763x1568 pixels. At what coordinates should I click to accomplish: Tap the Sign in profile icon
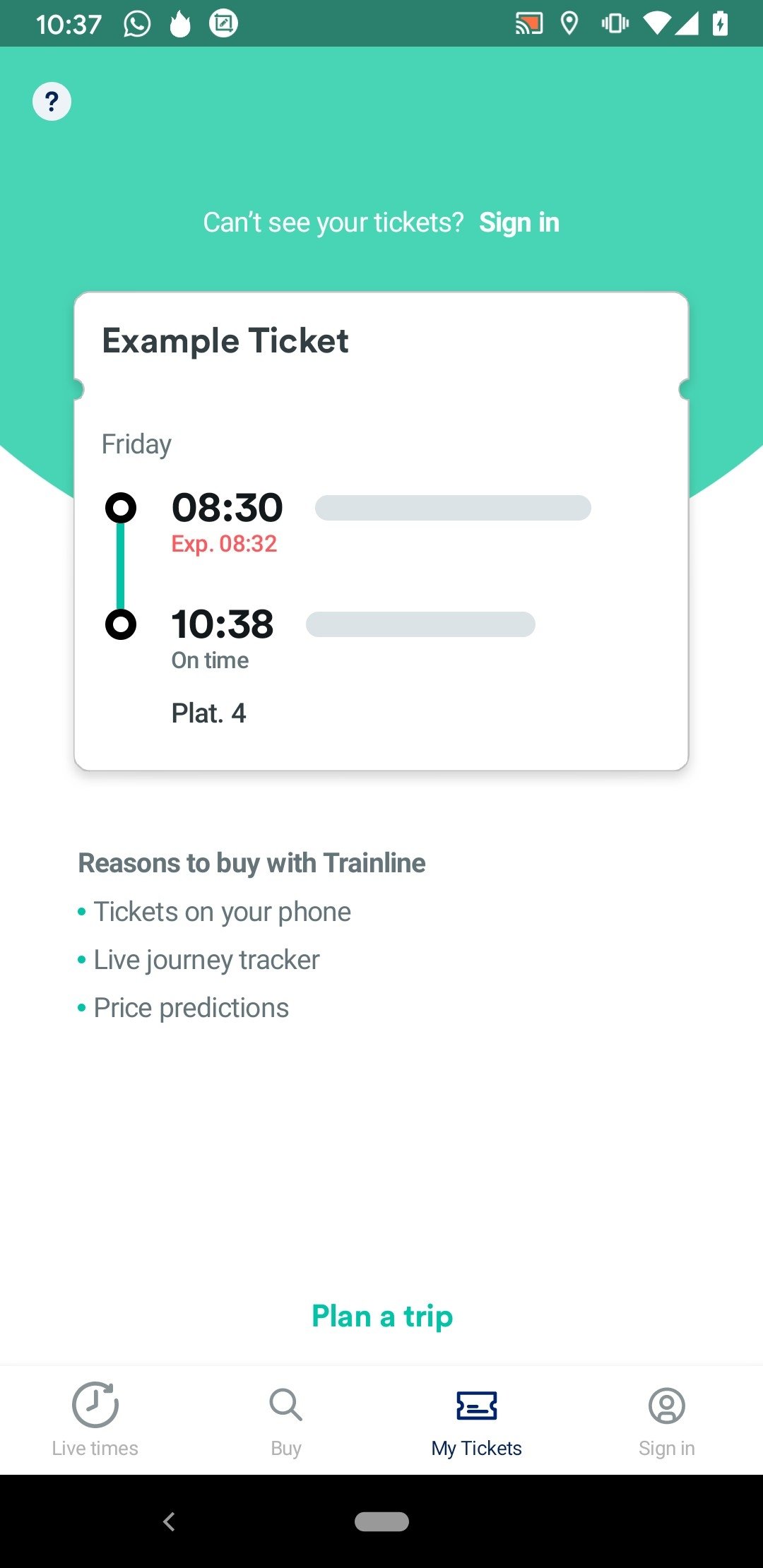pyautogui.click(x=667, y=1406)
